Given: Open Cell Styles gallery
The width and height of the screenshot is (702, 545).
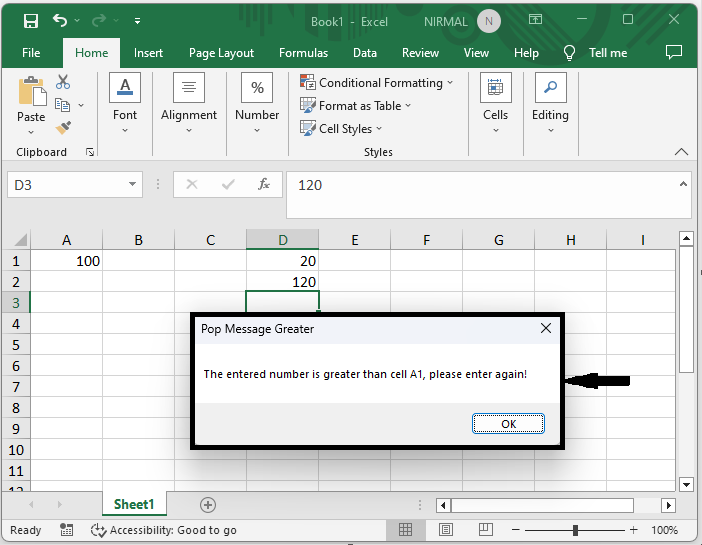Looking at the screenshot, I should coord(341,129).
